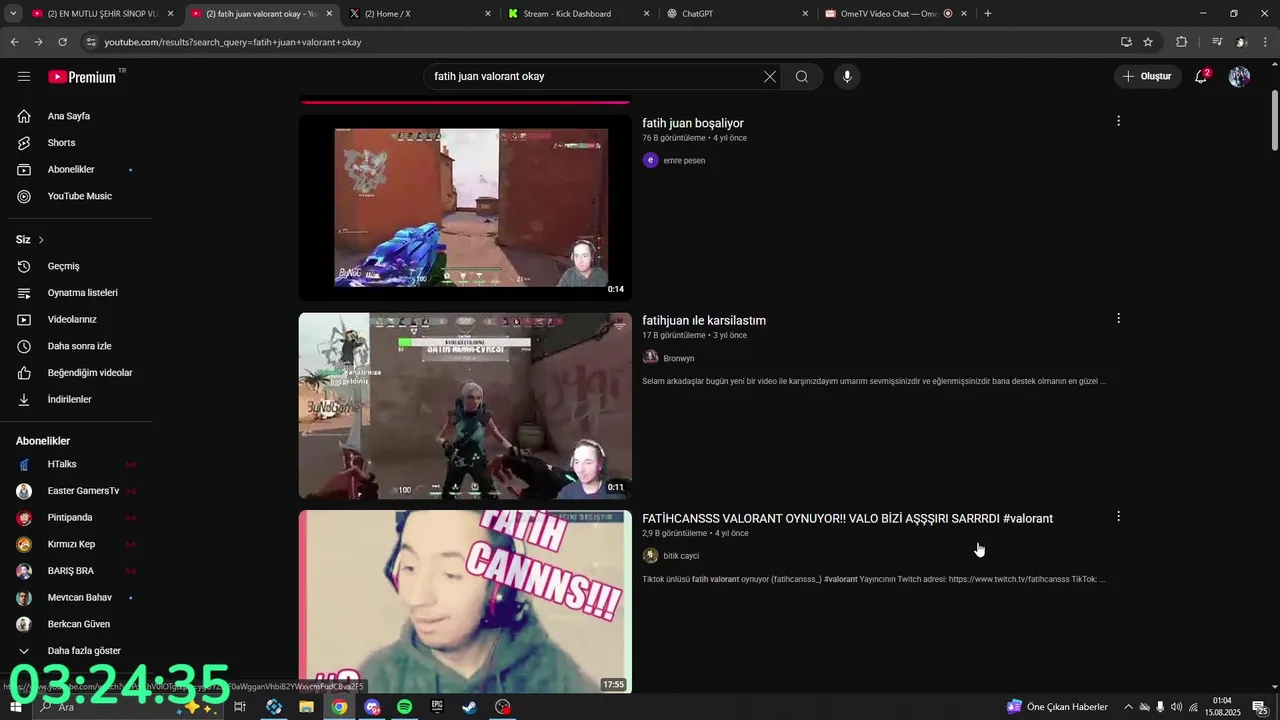Click the Bronwyn channel avatar
The height and width of the screenshot is (720, 1280).
650,358
